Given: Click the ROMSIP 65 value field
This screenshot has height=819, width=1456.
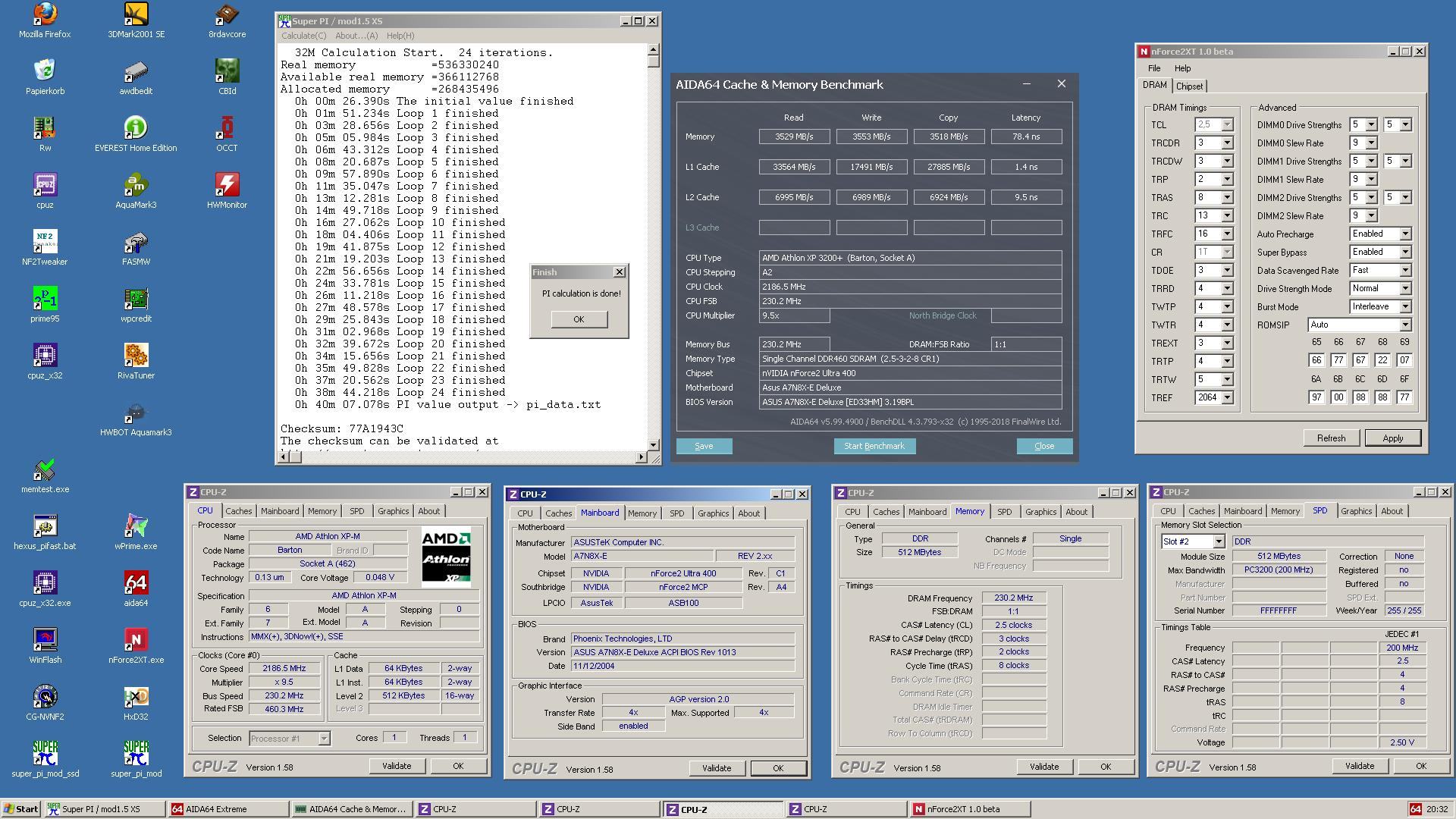Looking at the screenshot, I should click(1316, 361).
